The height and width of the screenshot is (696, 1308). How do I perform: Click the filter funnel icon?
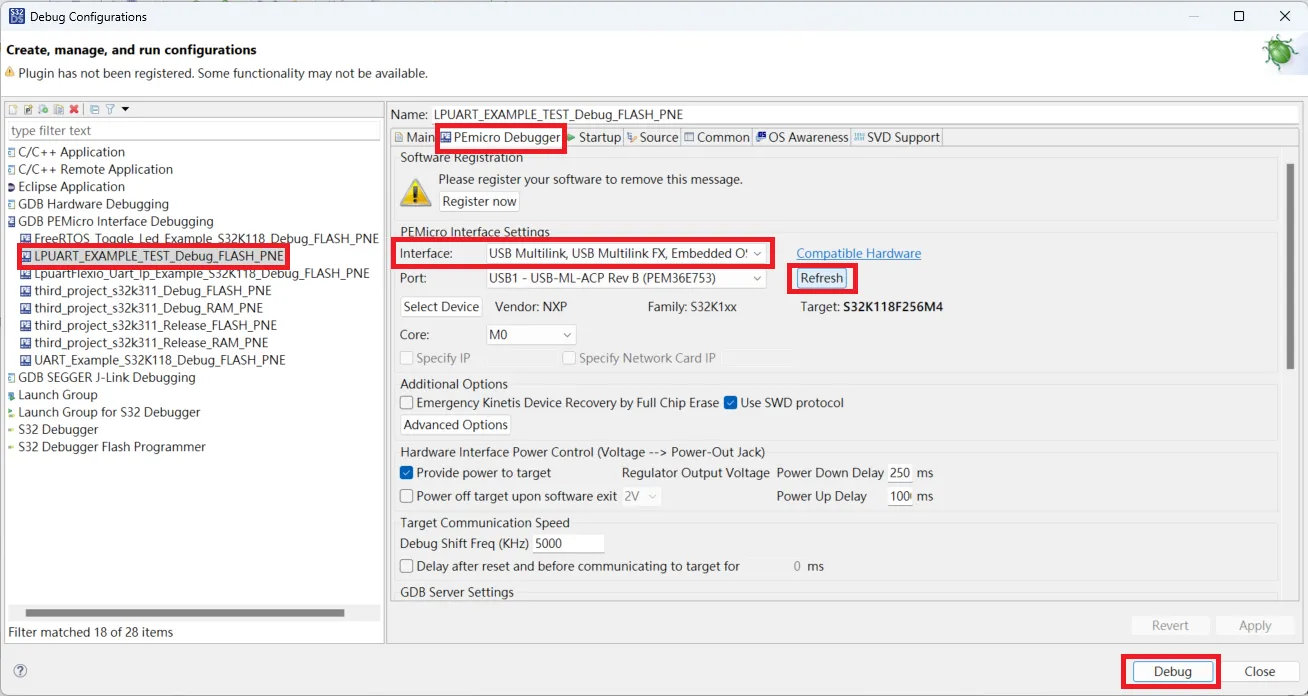click(x=110, y=109)
